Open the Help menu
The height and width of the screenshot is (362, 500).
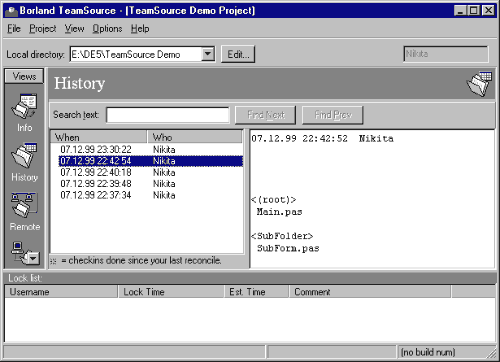point(140,29)
